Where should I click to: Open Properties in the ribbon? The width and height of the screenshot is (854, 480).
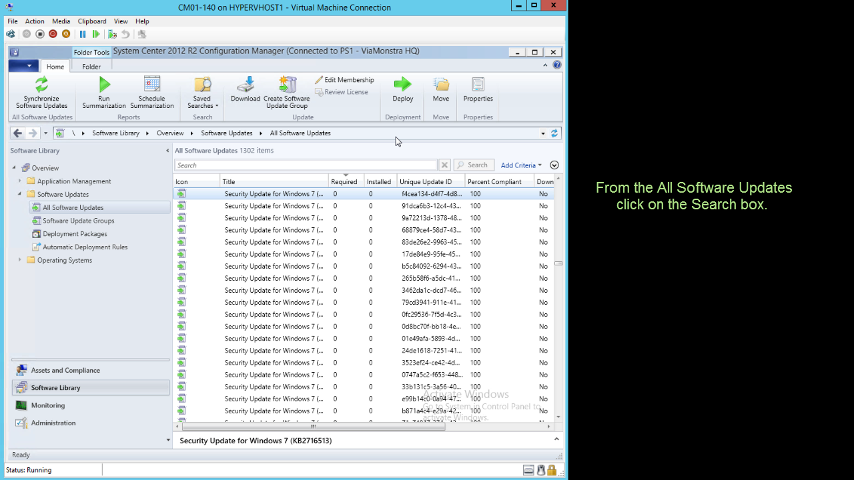coord(478,86)
